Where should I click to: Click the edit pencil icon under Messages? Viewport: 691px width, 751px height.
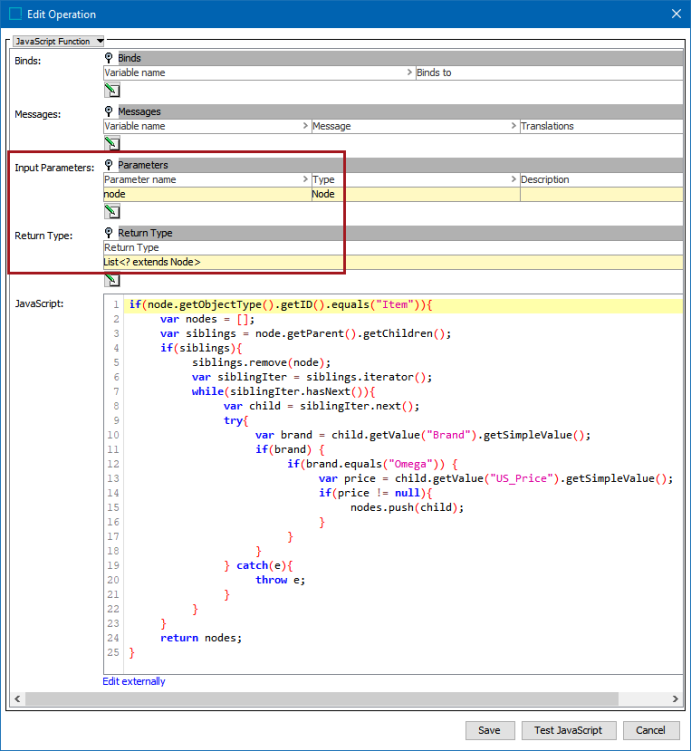coord(112,143)
